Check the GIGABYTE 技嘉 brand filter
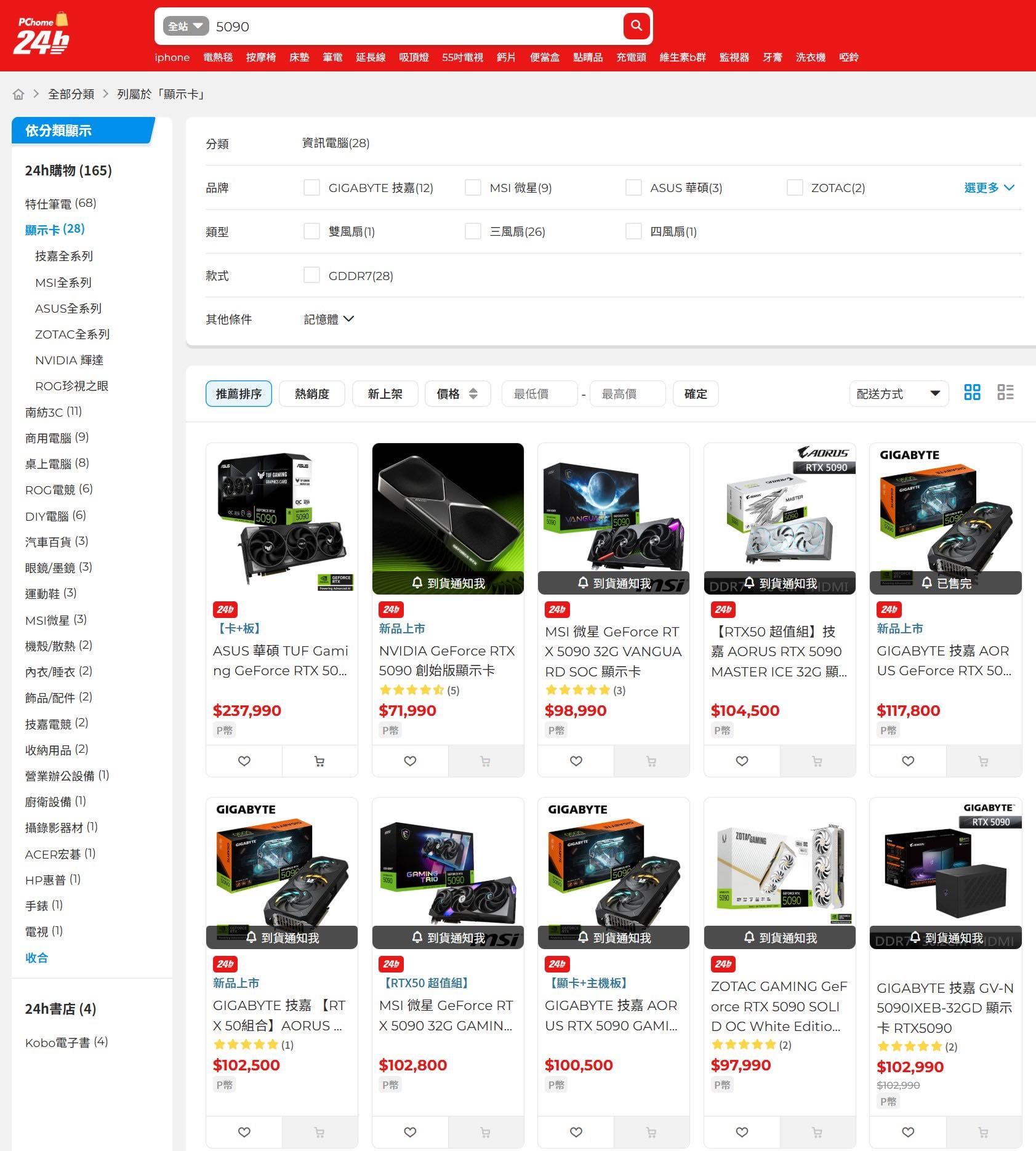Screen dimensions: 1036x1151 click(x=312, y=188)
